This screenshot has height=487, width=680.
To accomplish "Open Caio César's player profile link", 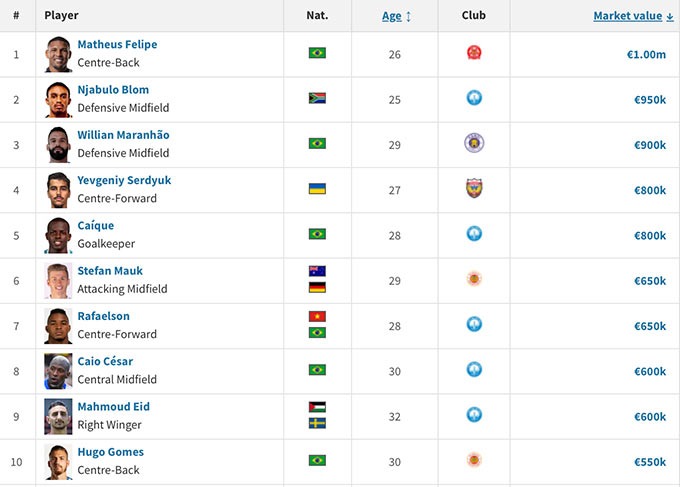I will 104,361.
